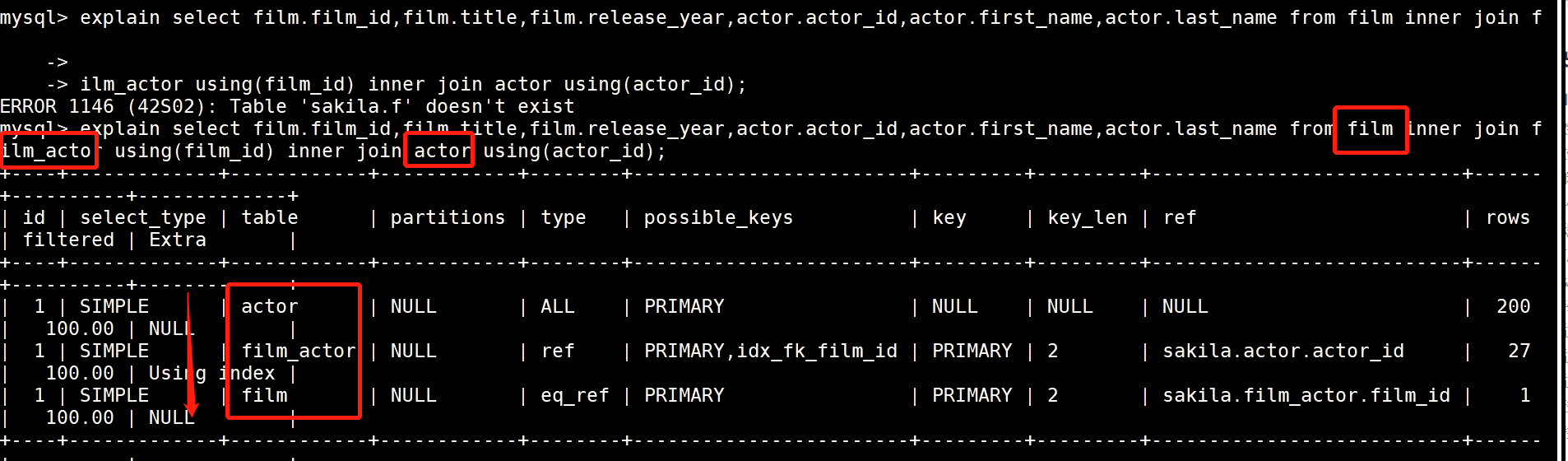1568x461 pixels.
Task: Click the Using index extra value
Action: pos(211,373)
